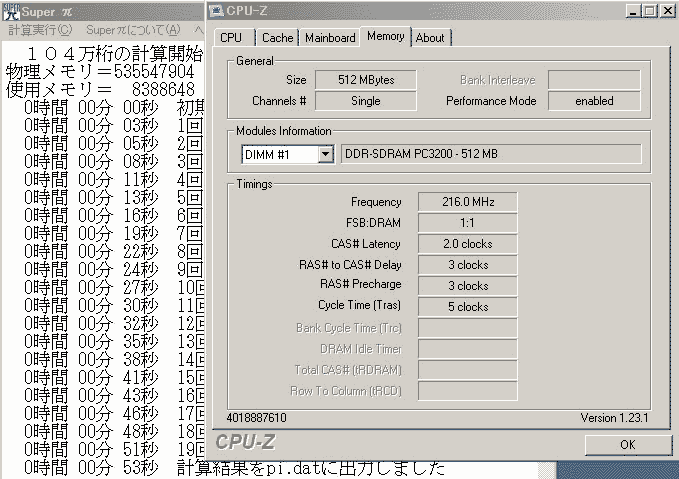Minimize the CPU-Z window

[632, 11]
